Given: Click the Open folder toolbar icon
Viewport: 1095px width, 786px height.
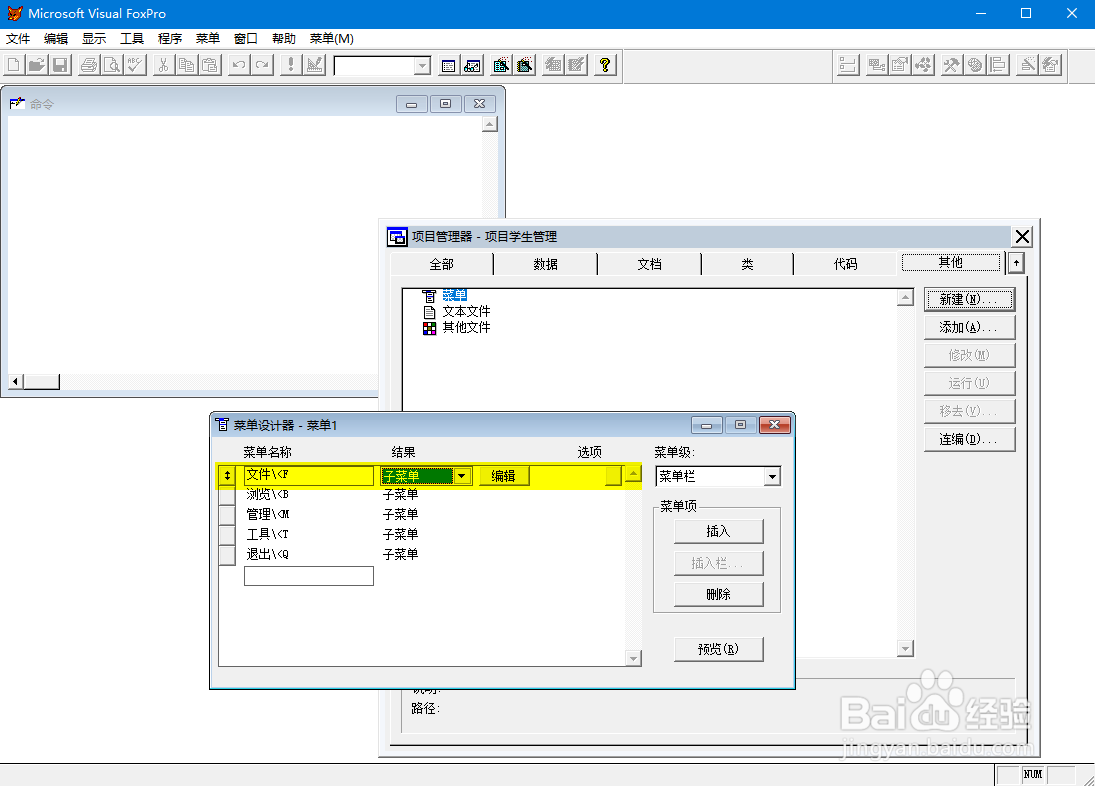Looking at the screenshot, I should 37,66.
